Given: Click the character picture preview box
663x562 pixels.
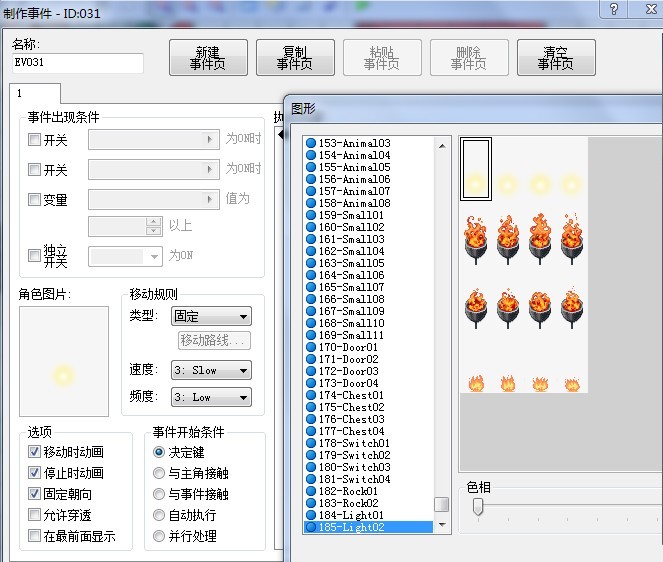Looking at the screenshot, I should [x=64, y=362].
